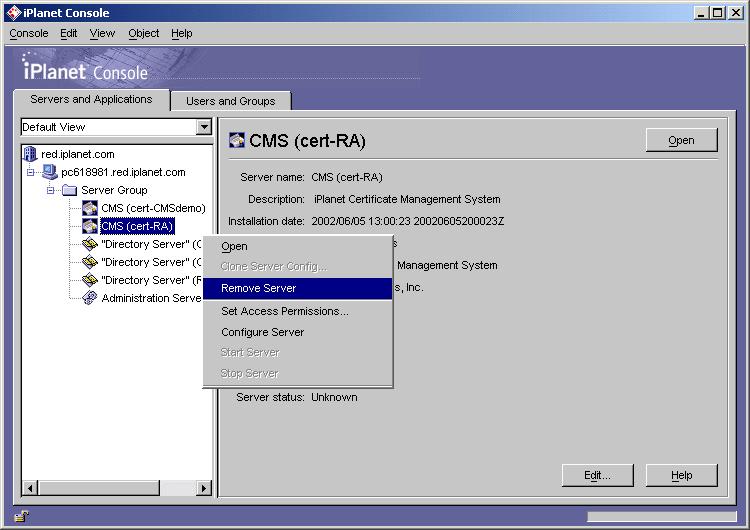
Task: Open the Object menu
Action: click(x=143, y=33)
